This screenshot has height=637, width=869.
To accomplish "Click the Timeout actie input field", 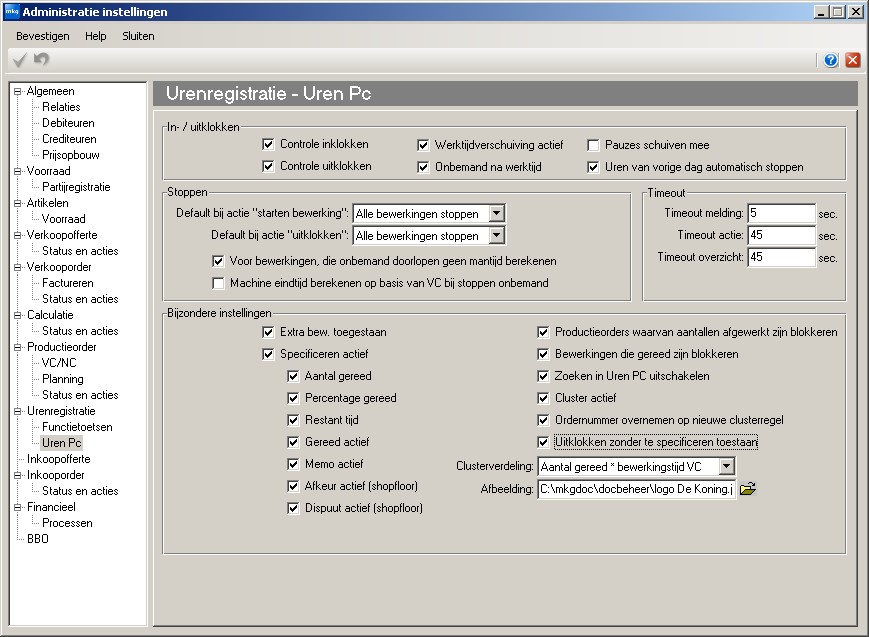I will (x=781, y=236).
